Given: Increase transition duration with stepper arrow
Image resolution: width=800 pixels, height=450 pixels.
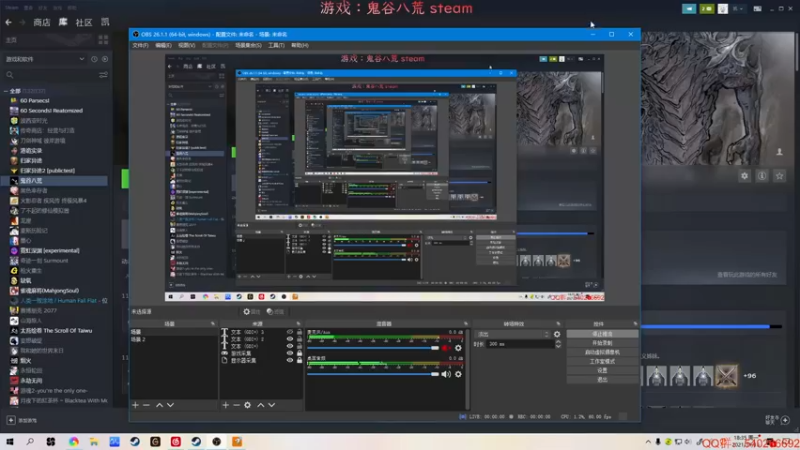Looking at the screenshot, I should click(x=558, y=342).
